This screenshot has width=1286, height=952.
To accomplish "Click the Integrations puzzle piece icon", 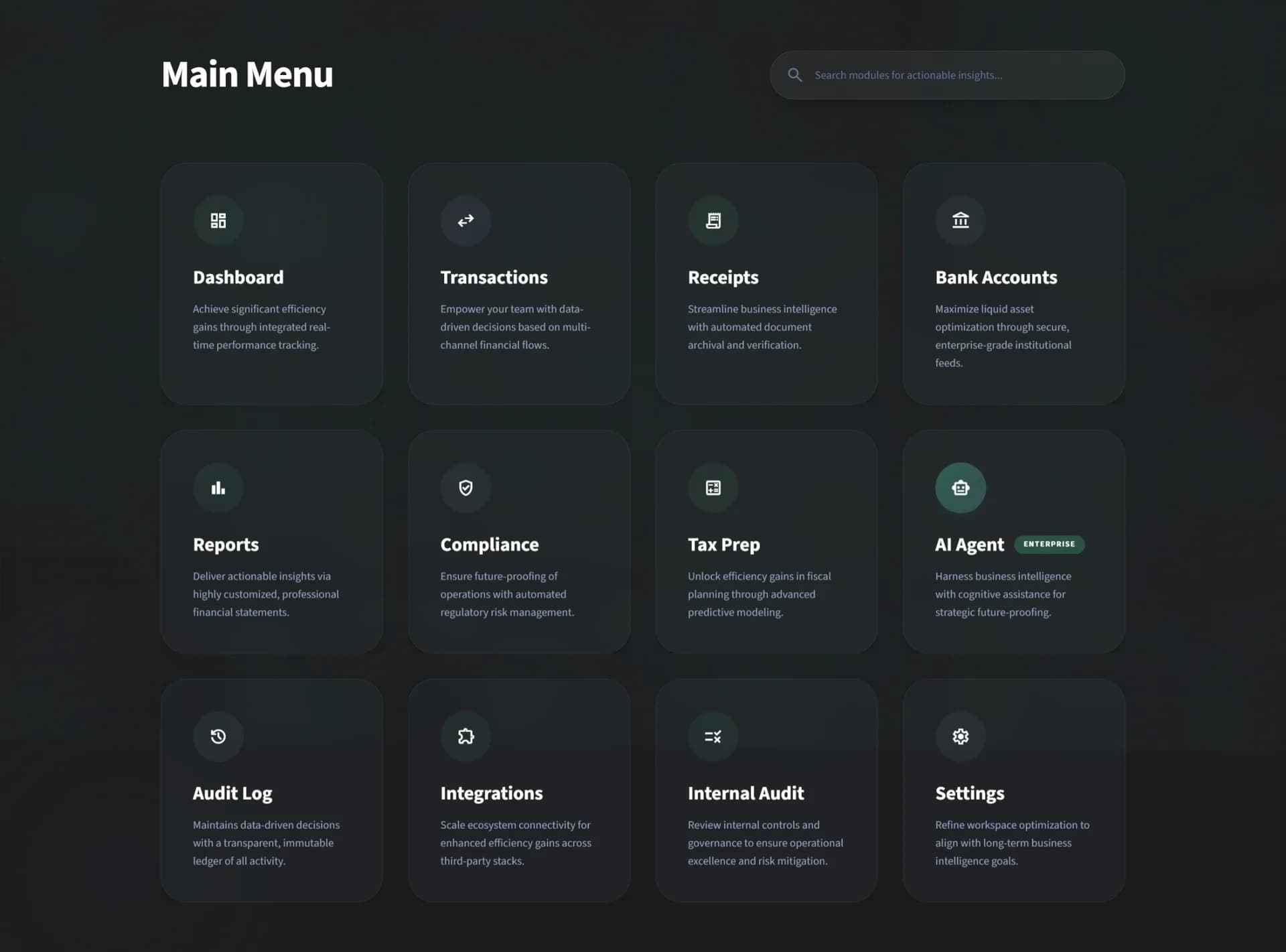I will (x=466, y=736).
